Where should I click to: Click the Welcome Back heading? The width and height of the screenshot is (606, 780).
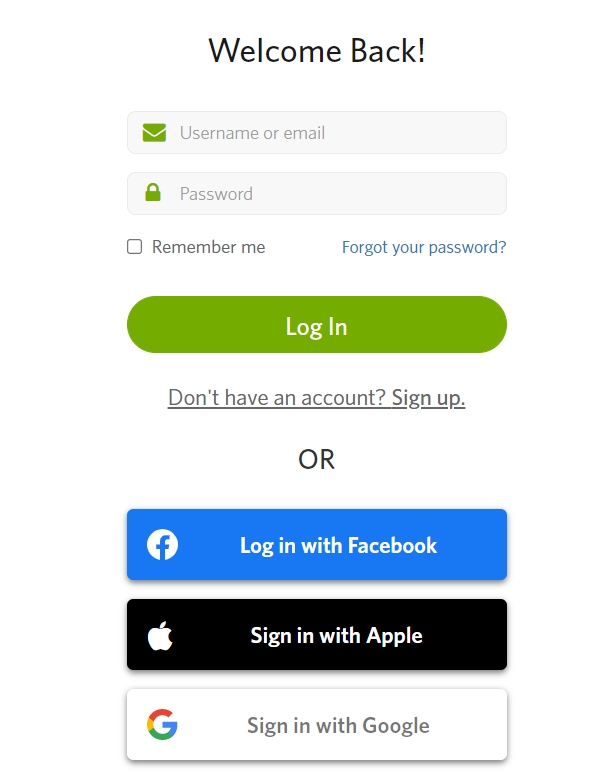pyautogui.click(x=317, y=51)
